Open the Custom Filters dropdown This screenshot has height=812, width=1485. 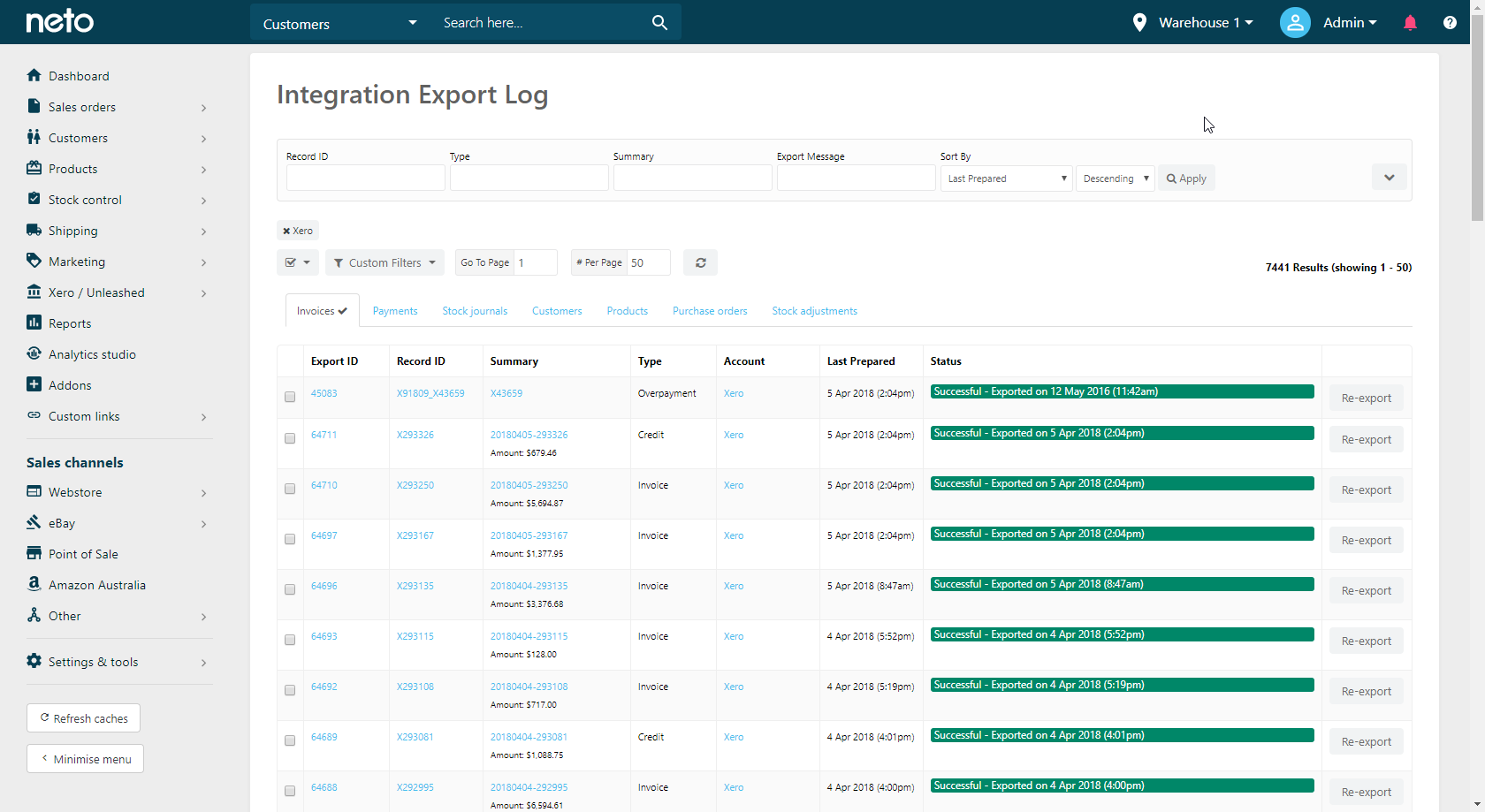(x=385, y=262)
